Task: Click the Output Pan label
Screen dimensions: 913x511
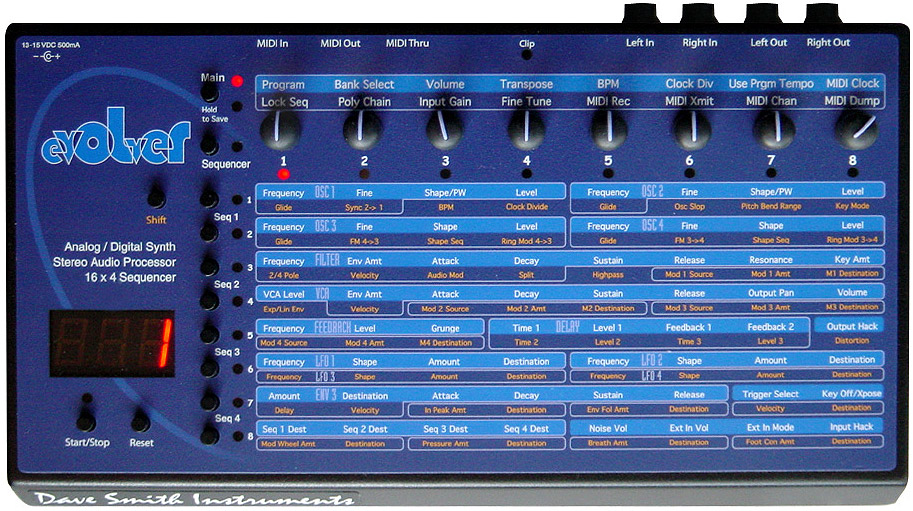Action: coord(770,293)
